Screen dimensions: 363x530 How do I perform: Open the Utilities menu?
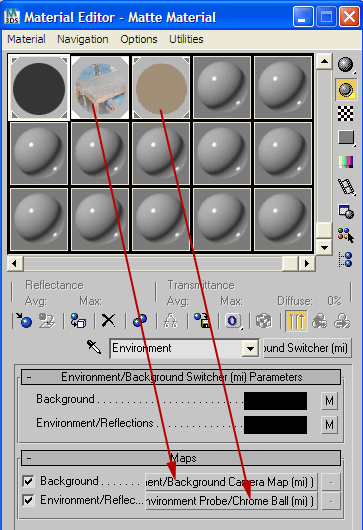tap(186, 39)
